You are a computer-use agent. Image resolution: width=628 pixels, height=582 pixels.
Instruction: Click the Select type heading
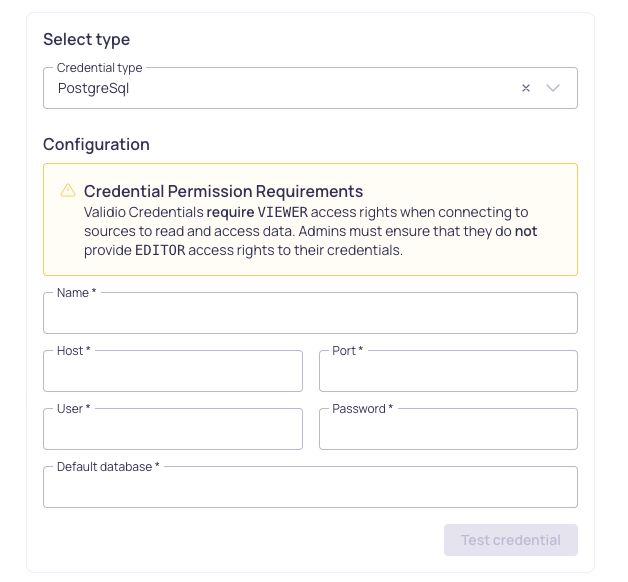tap(87, 40)
